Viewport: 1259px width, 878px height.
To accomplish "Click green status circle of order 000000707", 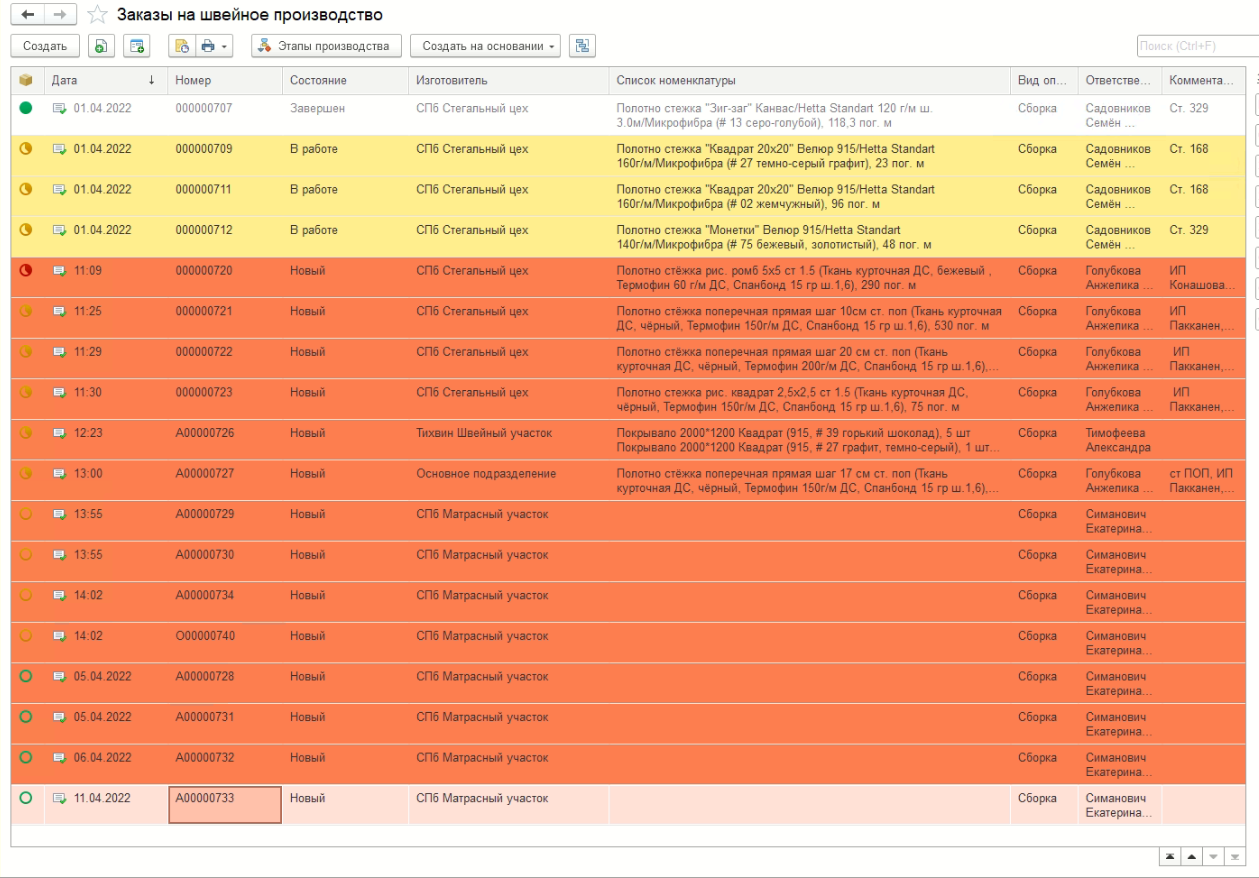I will (26, 108).
